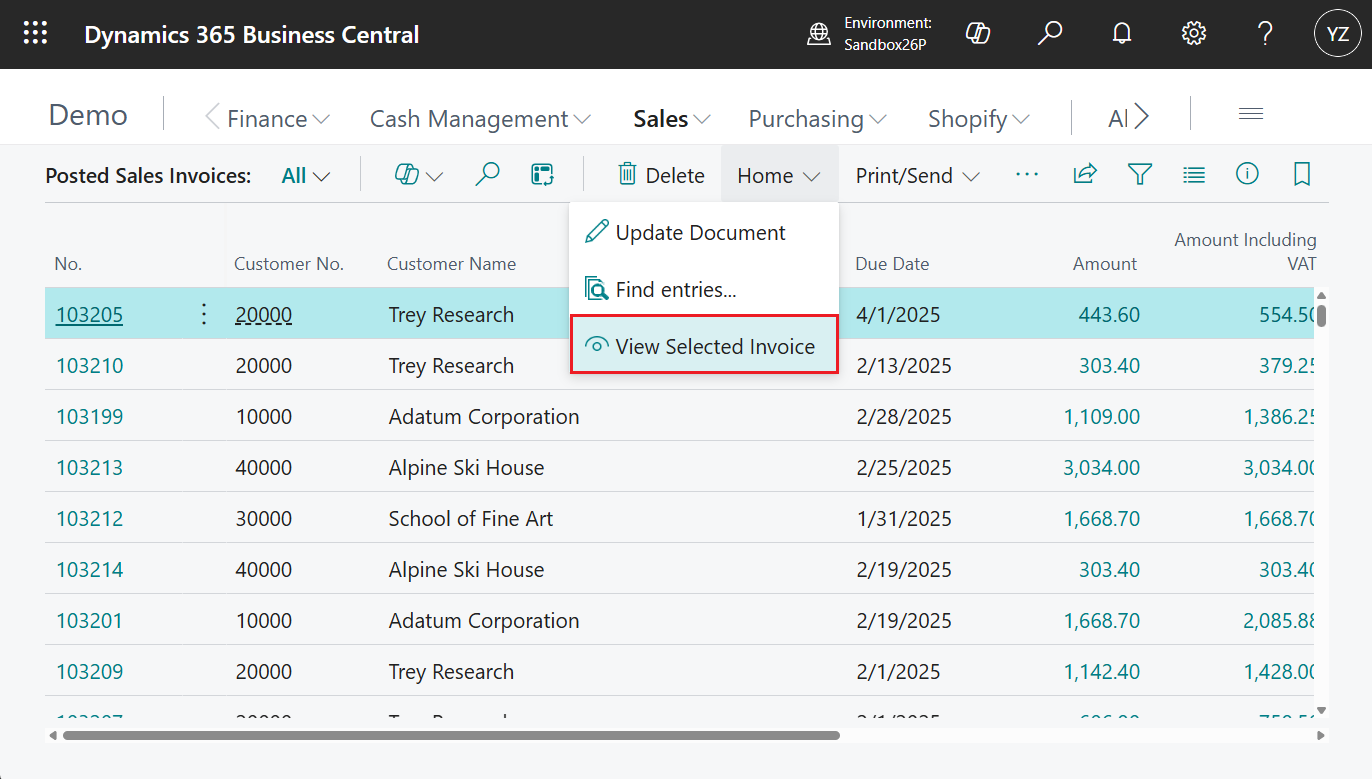The image size is (1372, 779).
Task: Open the Help question mark
Action: (1265, 33)
